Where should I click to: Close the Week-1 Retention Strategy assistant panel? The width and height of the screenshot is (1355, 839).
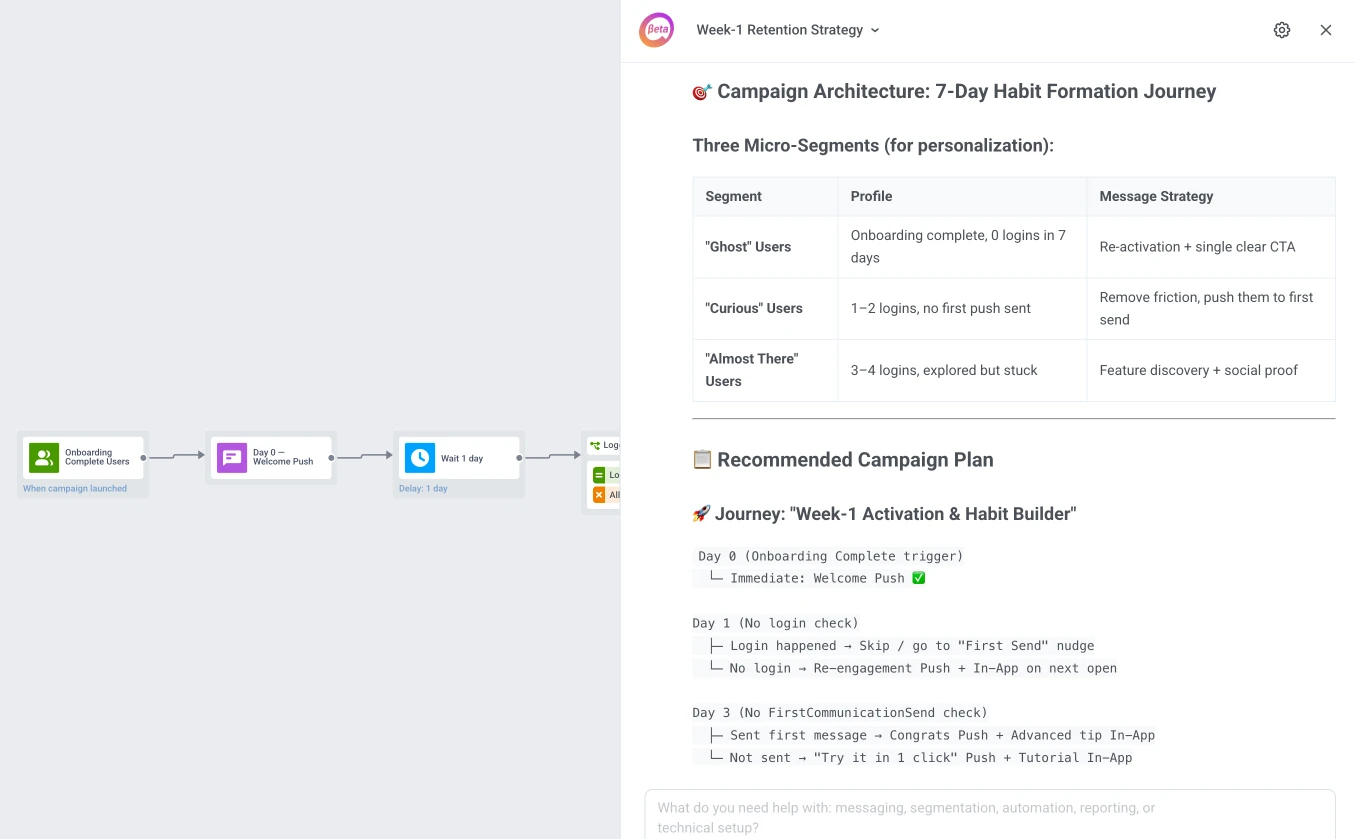point(1326,30)
